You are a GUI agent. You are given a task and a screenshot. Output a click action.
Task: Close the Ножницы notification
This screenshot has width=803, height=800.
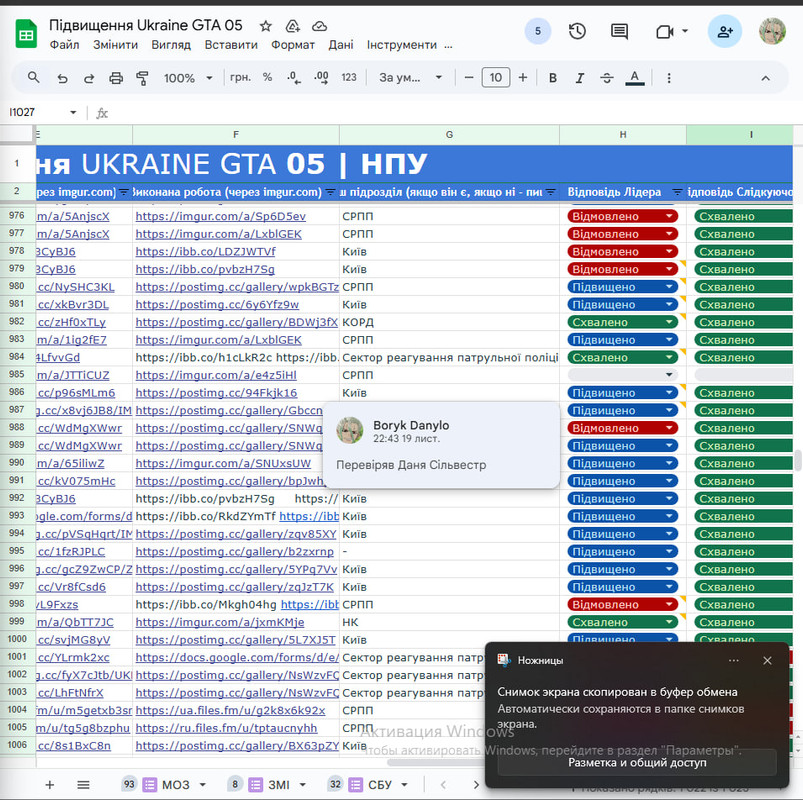[767, 660]
